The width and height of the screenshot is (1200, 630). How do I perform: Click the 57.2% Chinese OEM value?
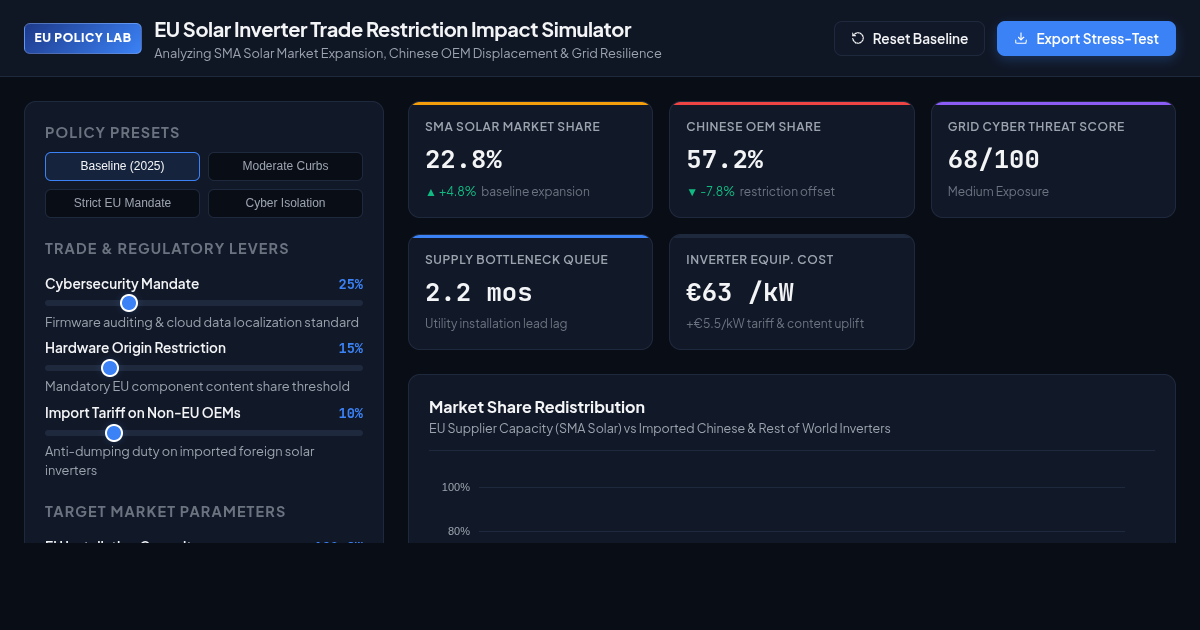tap(725, 160)
